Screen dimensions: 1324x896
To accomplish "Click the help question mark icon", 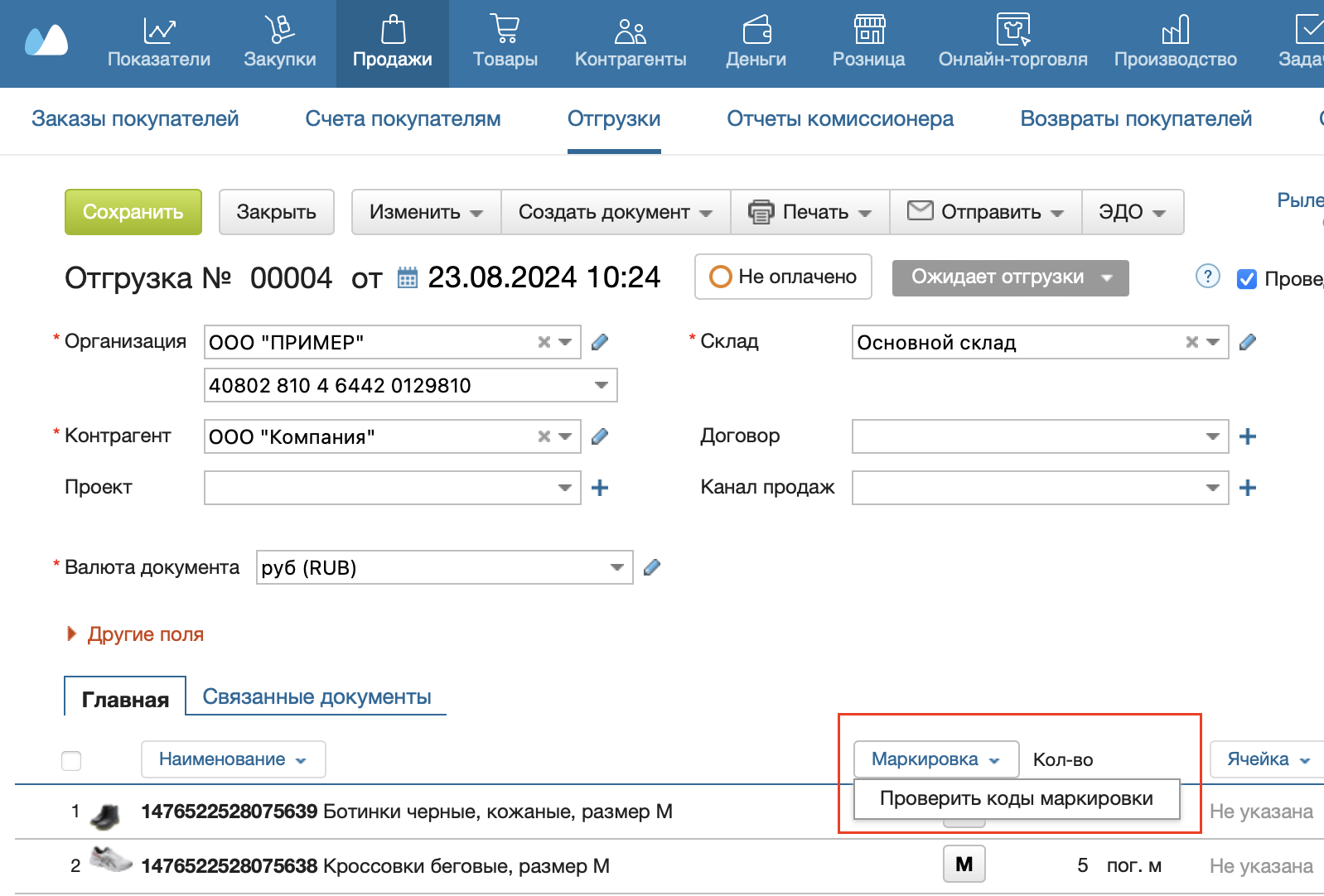I will coord(1208,277).
